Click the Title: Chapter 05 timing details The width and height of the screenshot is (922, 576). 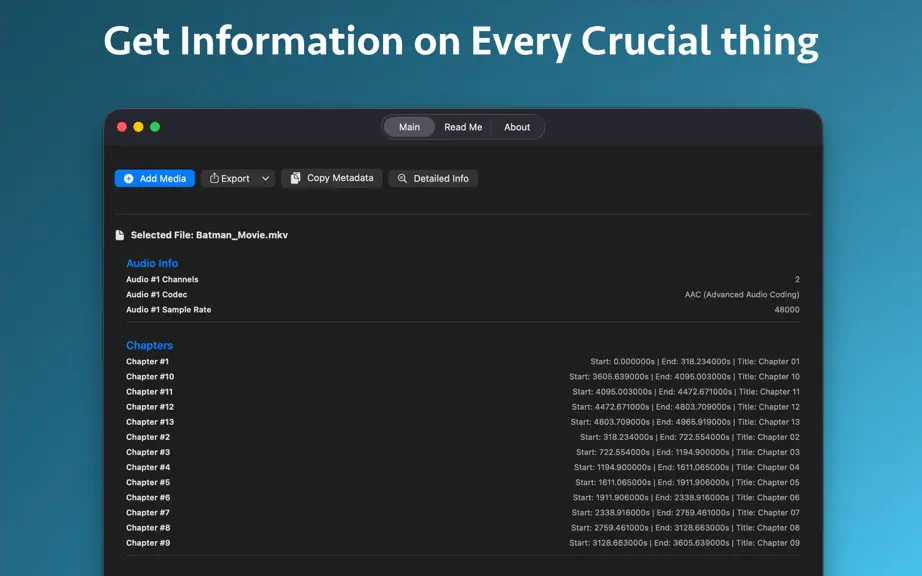687,483
